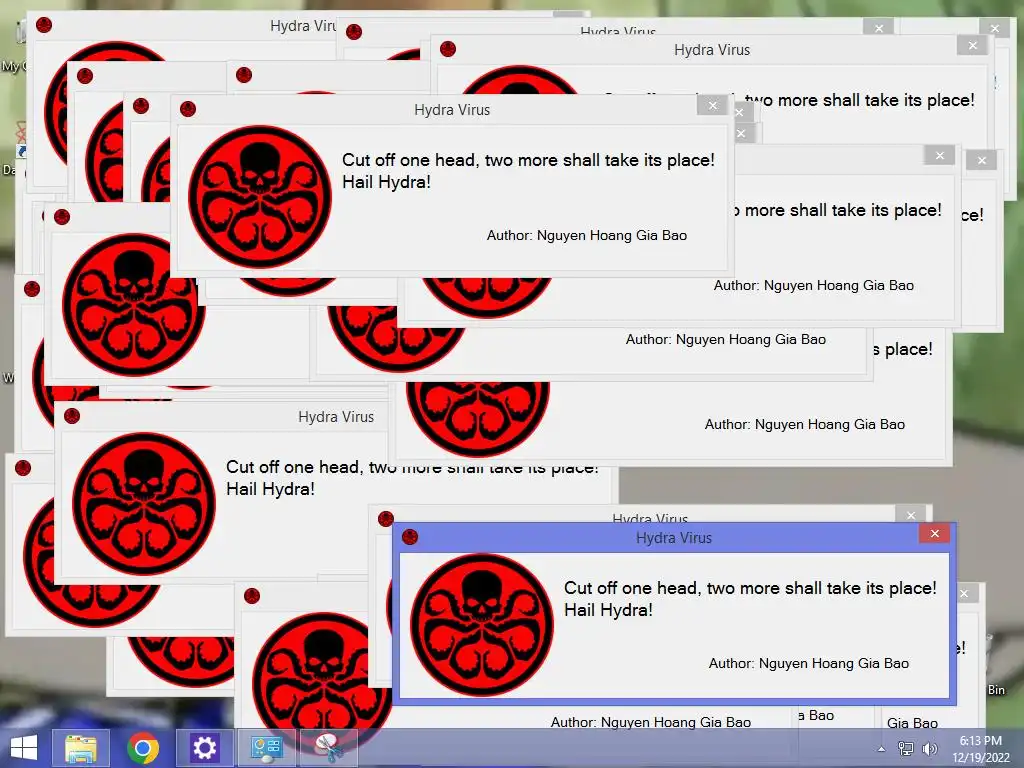Screen dimensions: 1024x768
Task: Click the Hydra logo in the lower-left titled Hydra window
Action: pos(144,504)
